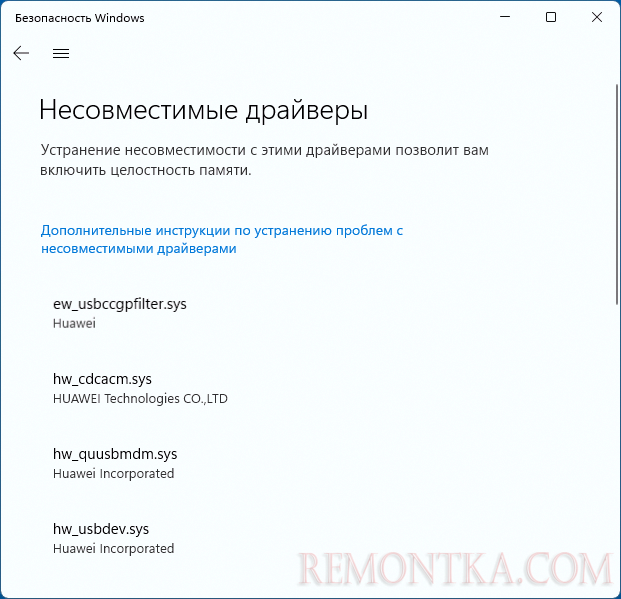Viewport: 621px width, 599px height.
Task: Open the hamburger navigation menu
Action: click(x=61, y=53)
